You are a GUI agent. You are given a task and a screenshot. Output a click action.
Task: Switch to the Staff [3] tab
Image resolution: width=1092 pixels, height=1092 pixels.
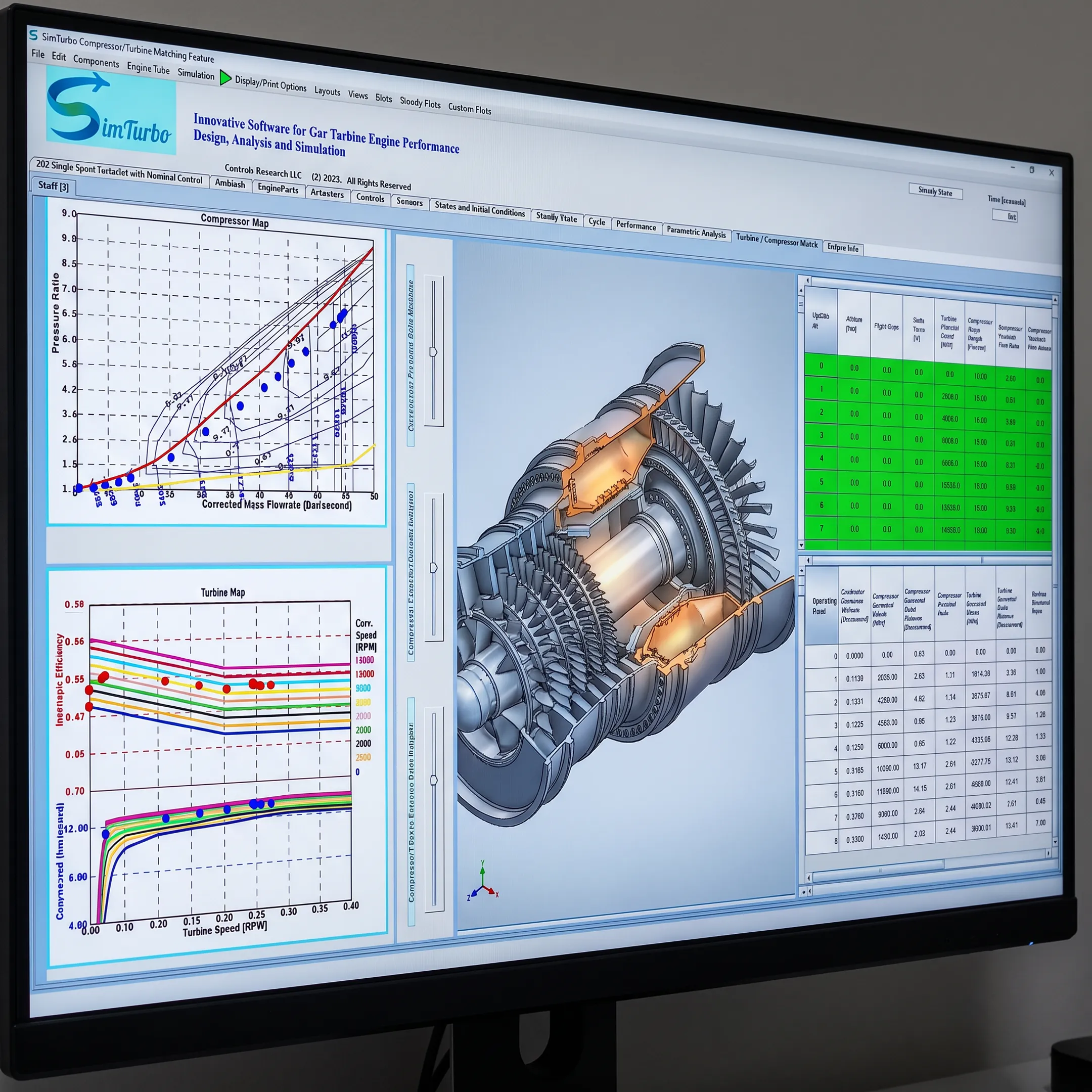(53, 186)
